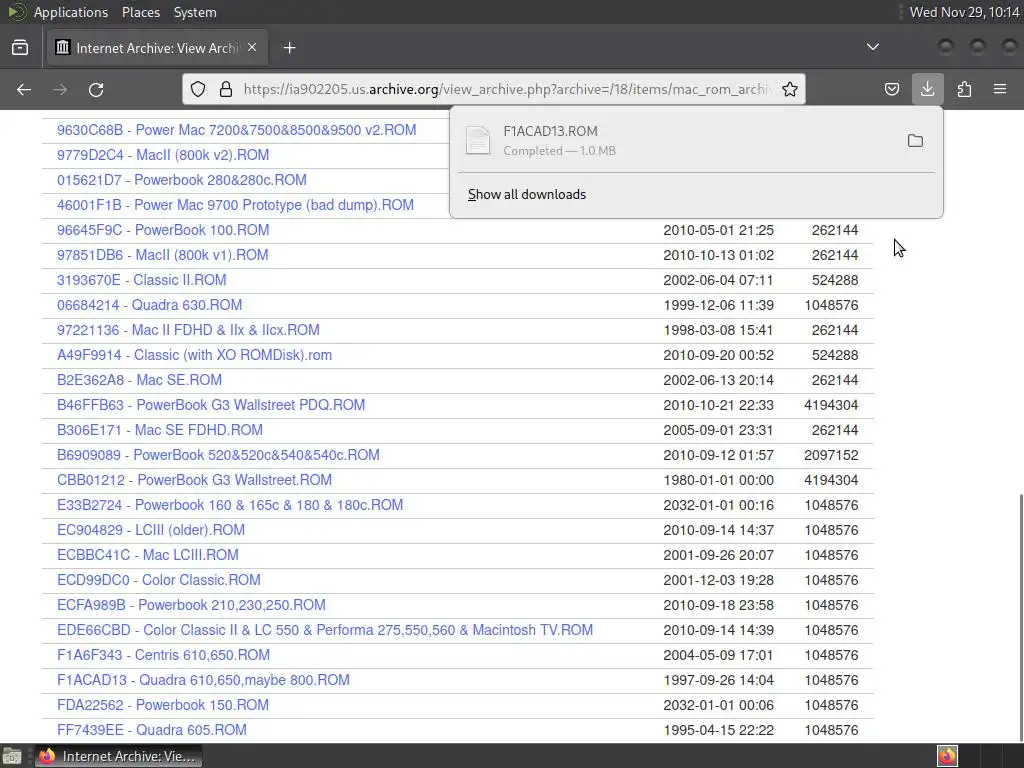Open F1ACAD13 Quadra 610,650,maybe 800.ROM link
Screen dimensions: 1024x768
(203, 680)
